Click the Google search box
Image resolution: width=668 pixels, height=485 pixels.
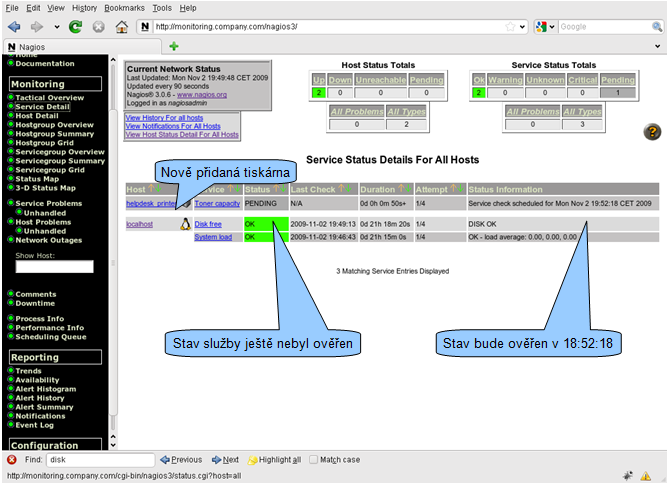click(605, 26)
